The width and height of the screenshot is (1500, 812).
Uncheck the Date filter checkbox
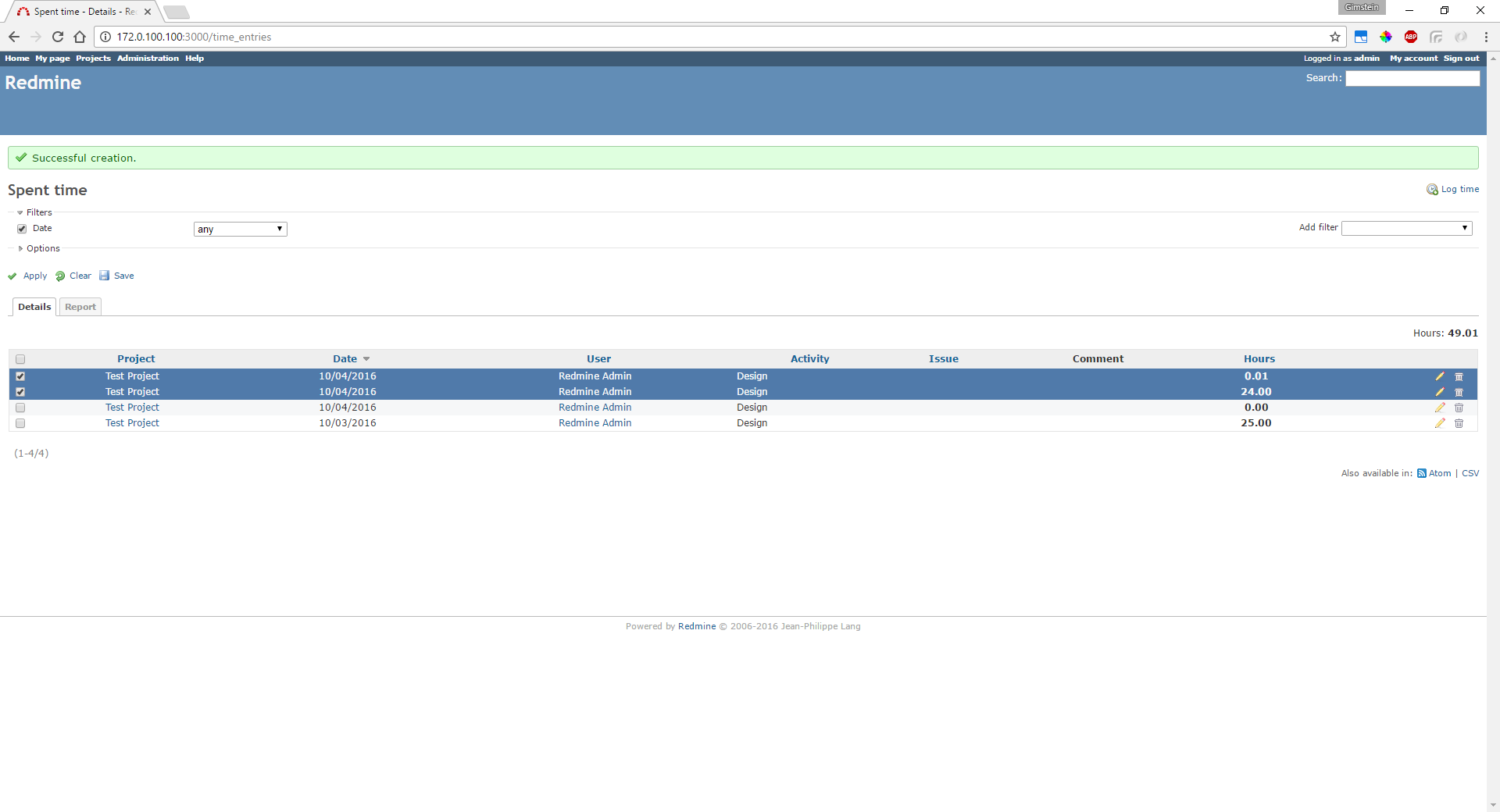pos(22,229)
